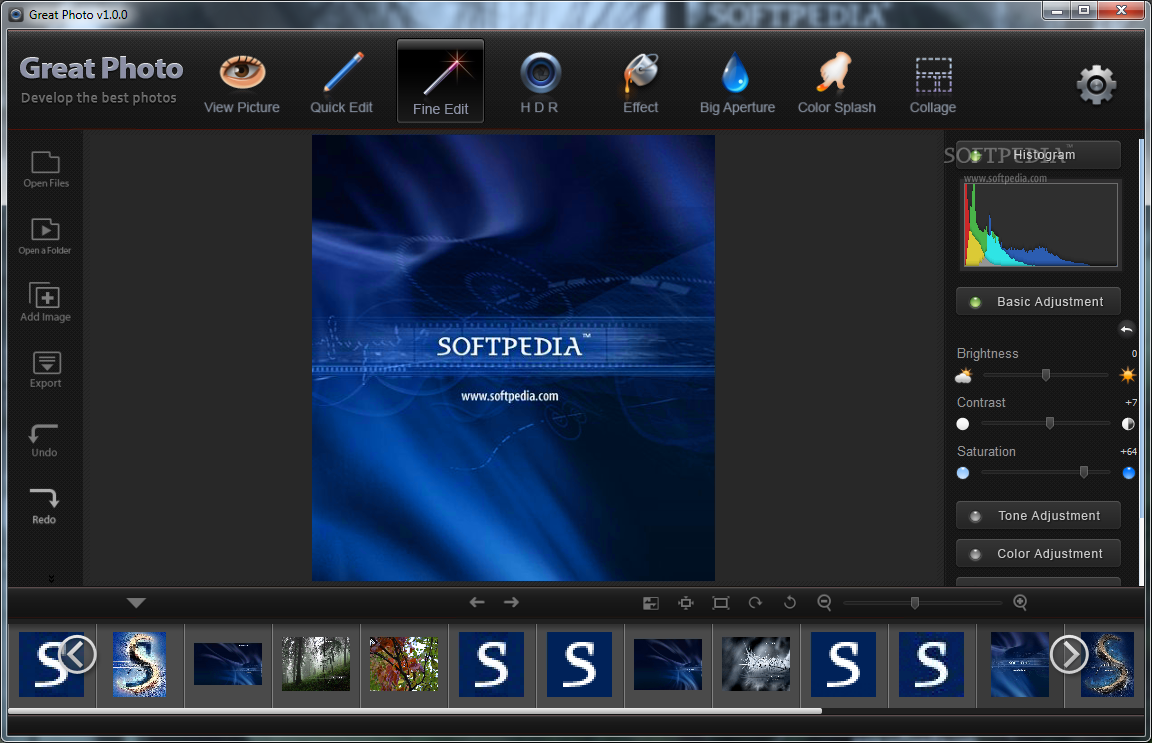Expand the Tone Adjustment section

click(x=1038, y=516)
